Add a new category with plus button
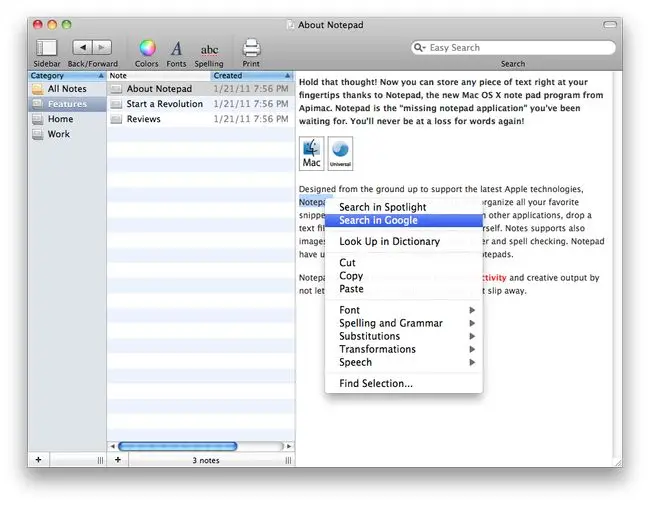Image resolution: width=650 pixels, height=505 pixels. tap(39, 460)
